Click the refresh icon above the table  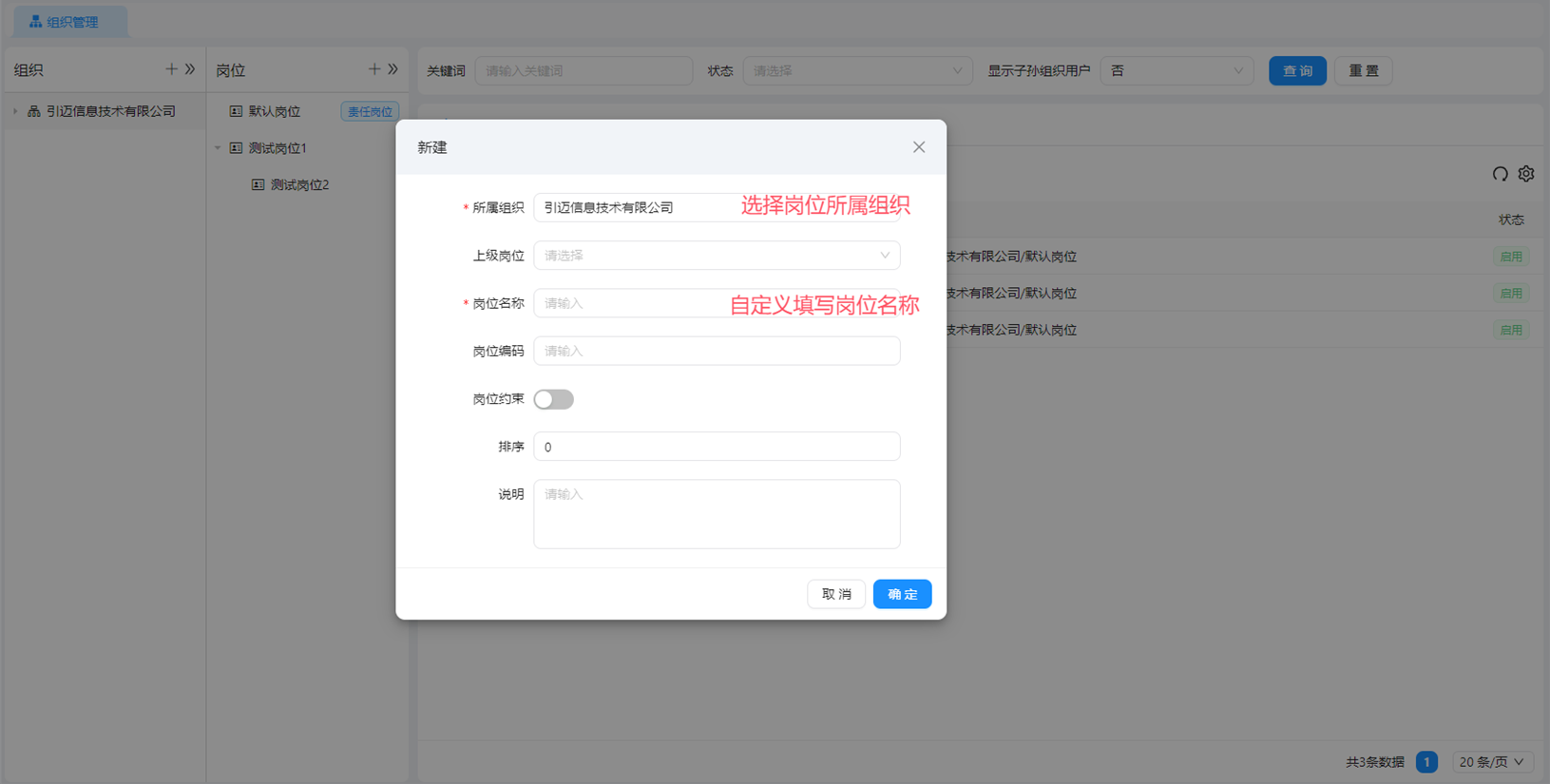click(1500, 174)
